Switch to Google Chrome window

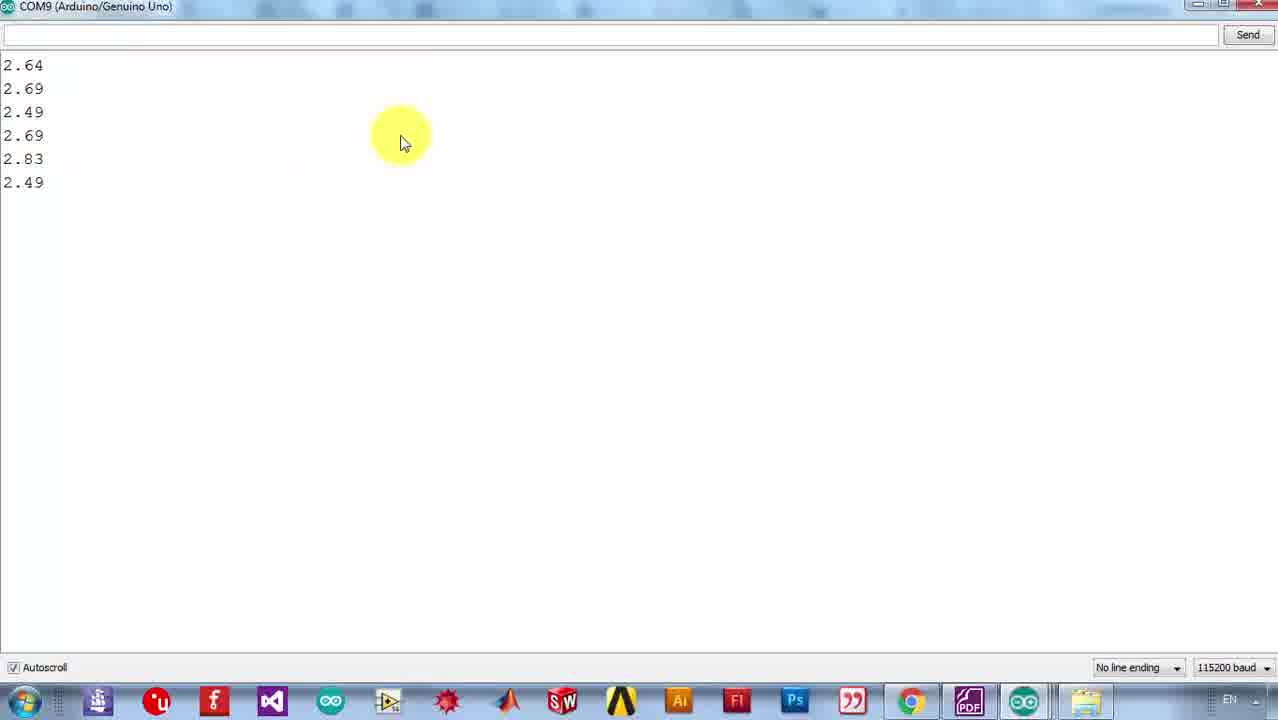pyautogui.click(x=911, y=701)
